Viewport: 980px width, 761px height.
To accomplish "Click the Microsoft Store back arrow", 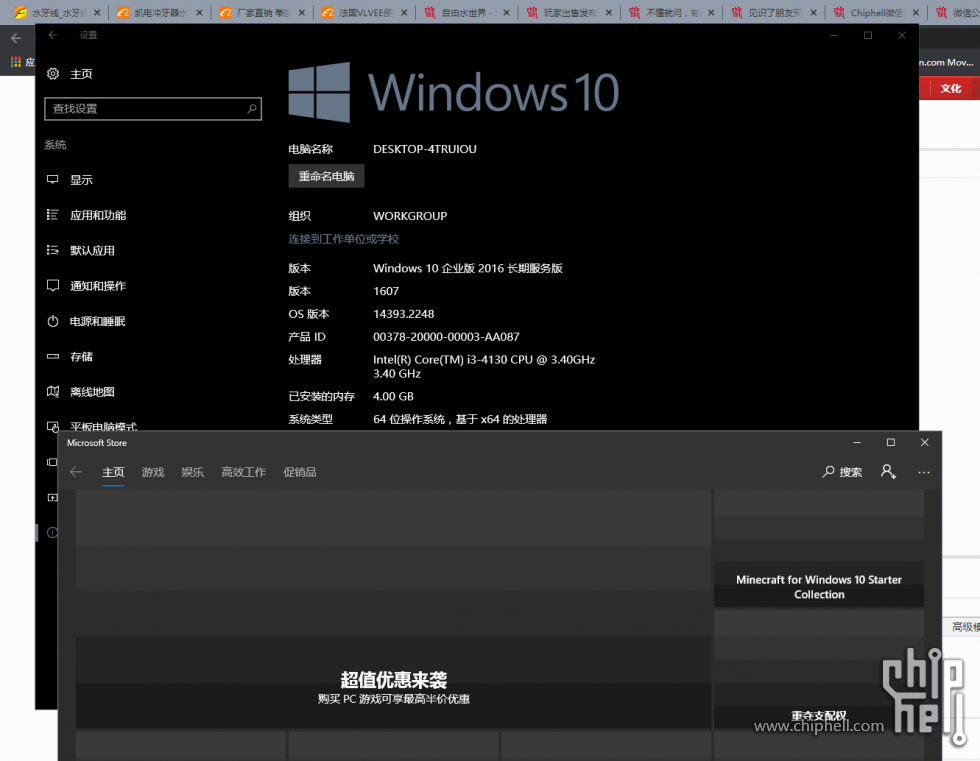I will point(76,472).
